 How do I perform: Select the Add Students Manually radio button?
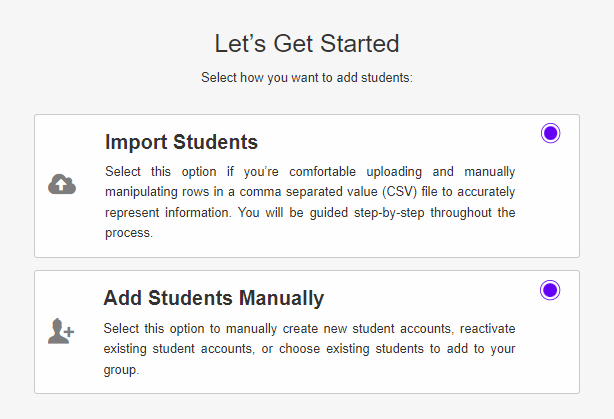[550, 290]
